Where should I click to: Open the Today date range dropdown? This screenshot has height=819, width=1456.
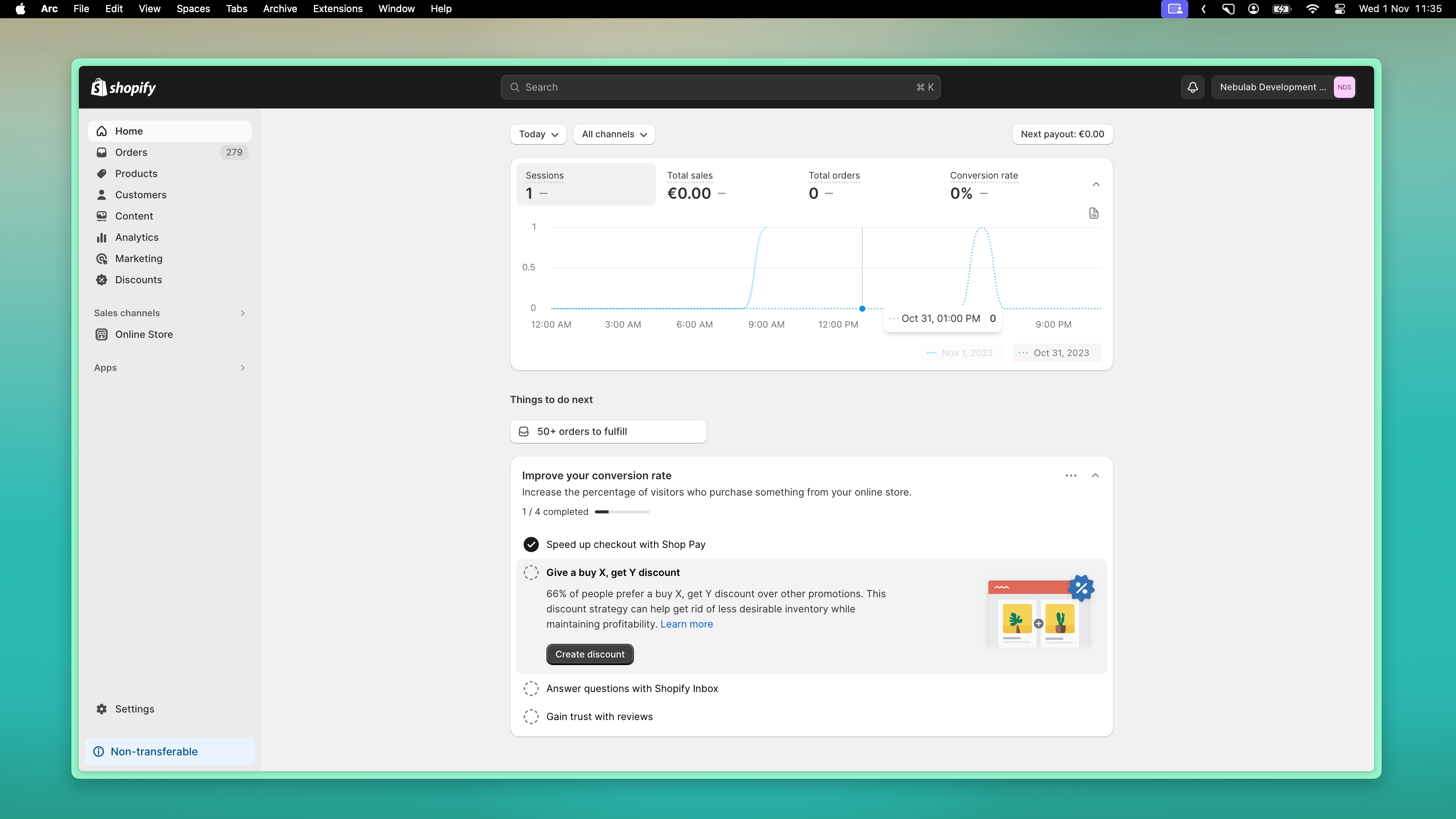(x=538, y=134)
